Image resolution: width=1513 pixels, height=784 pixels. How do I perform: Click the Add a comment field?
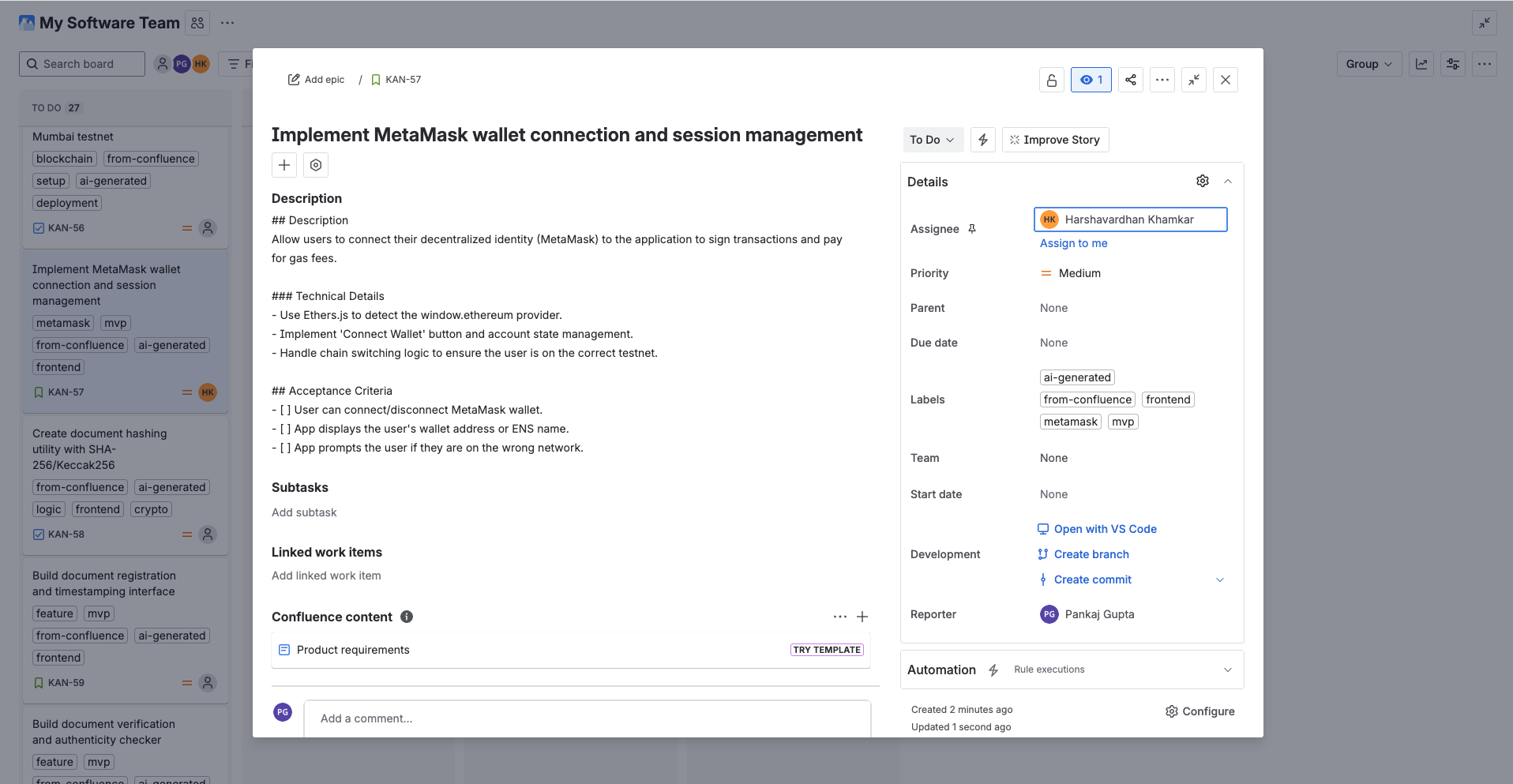pyautogui.click(x=588, y=718)
